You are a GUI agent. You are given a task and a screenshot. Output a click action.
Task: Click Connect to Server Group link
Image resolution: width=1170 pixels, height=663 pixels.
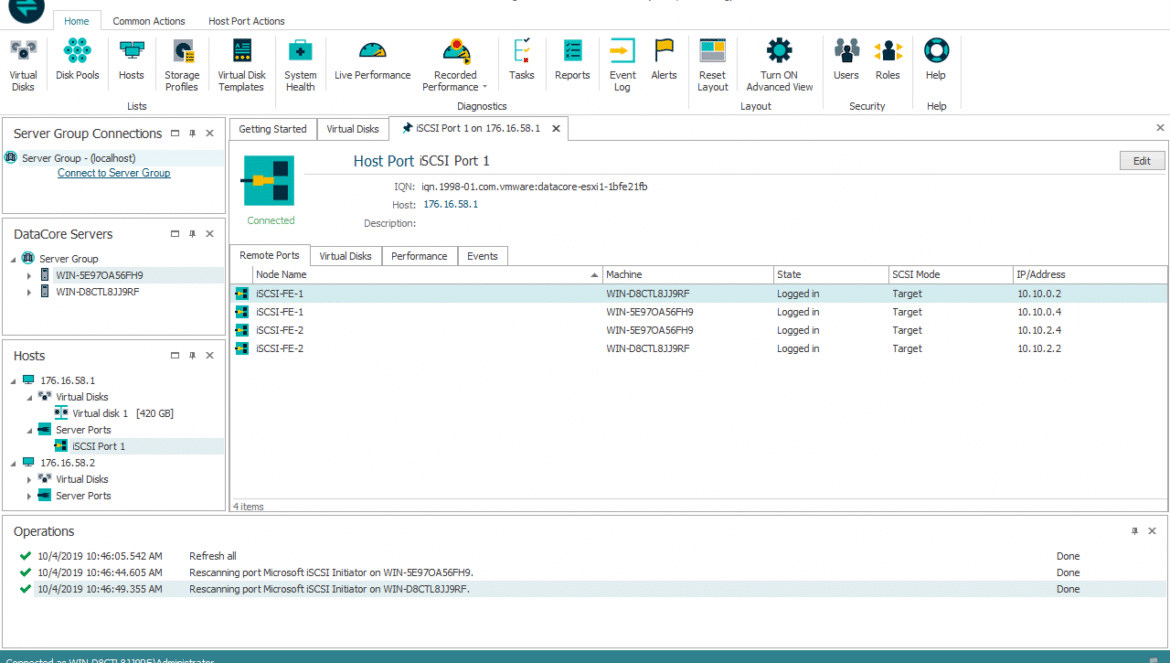pos(114,173)
